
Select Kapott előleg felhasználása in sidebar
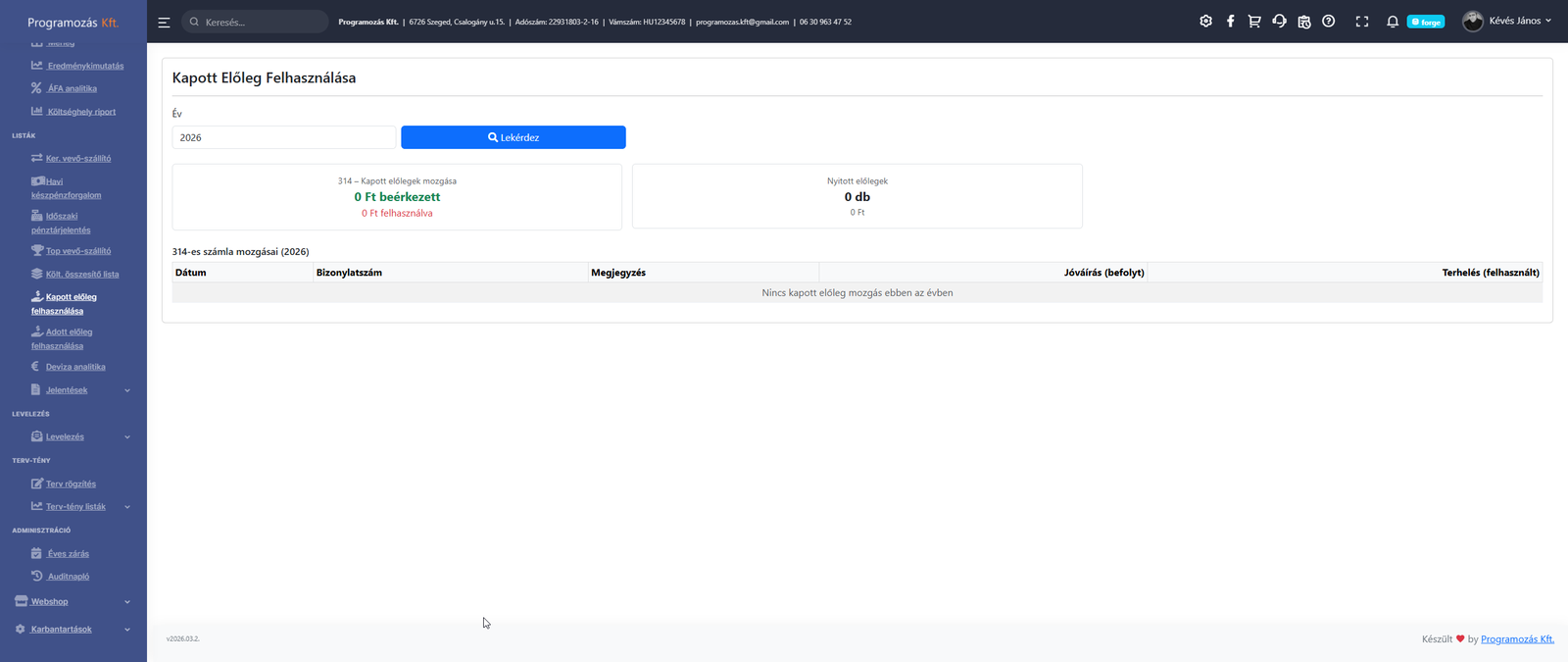point(64,303)
